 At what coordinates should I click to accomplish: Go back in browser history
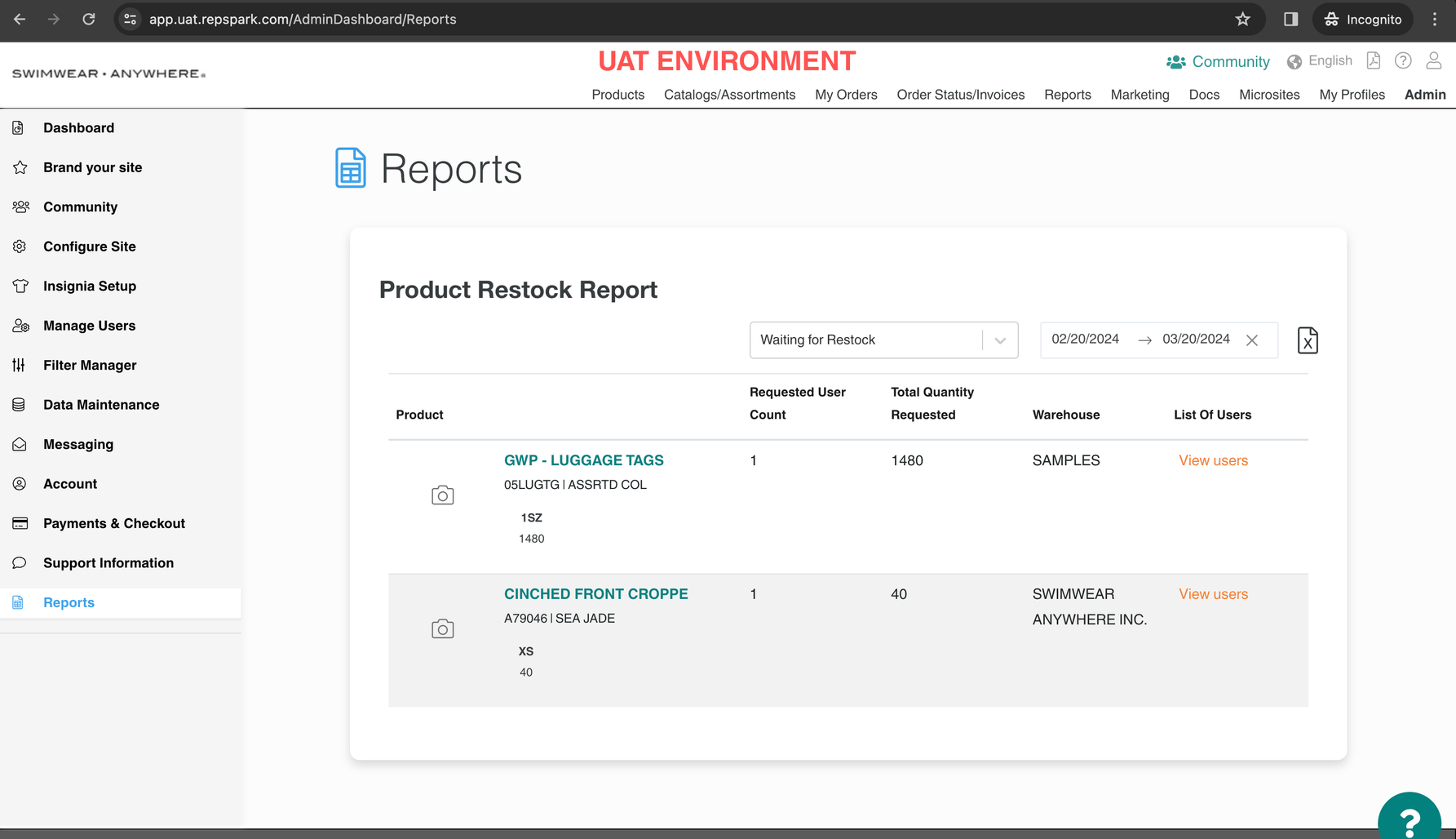click(x=20, y=19)
